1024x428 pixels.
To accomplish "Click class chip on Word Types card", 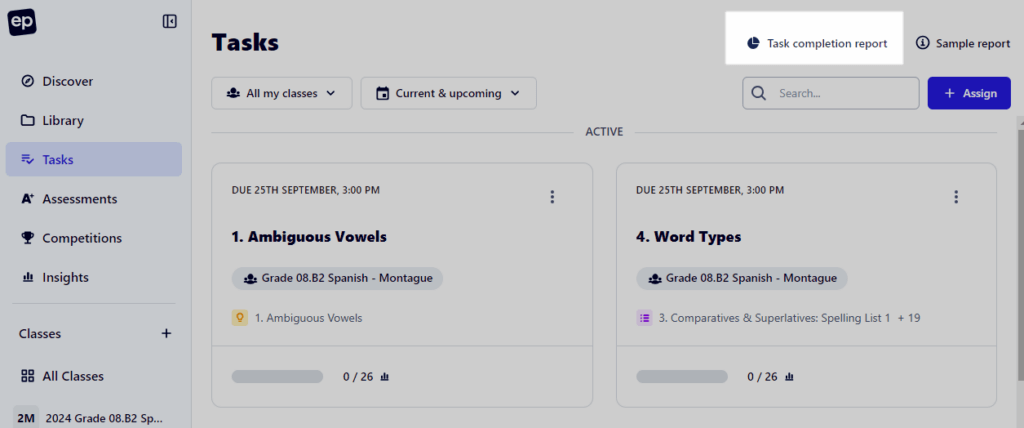I will point(742,278).
